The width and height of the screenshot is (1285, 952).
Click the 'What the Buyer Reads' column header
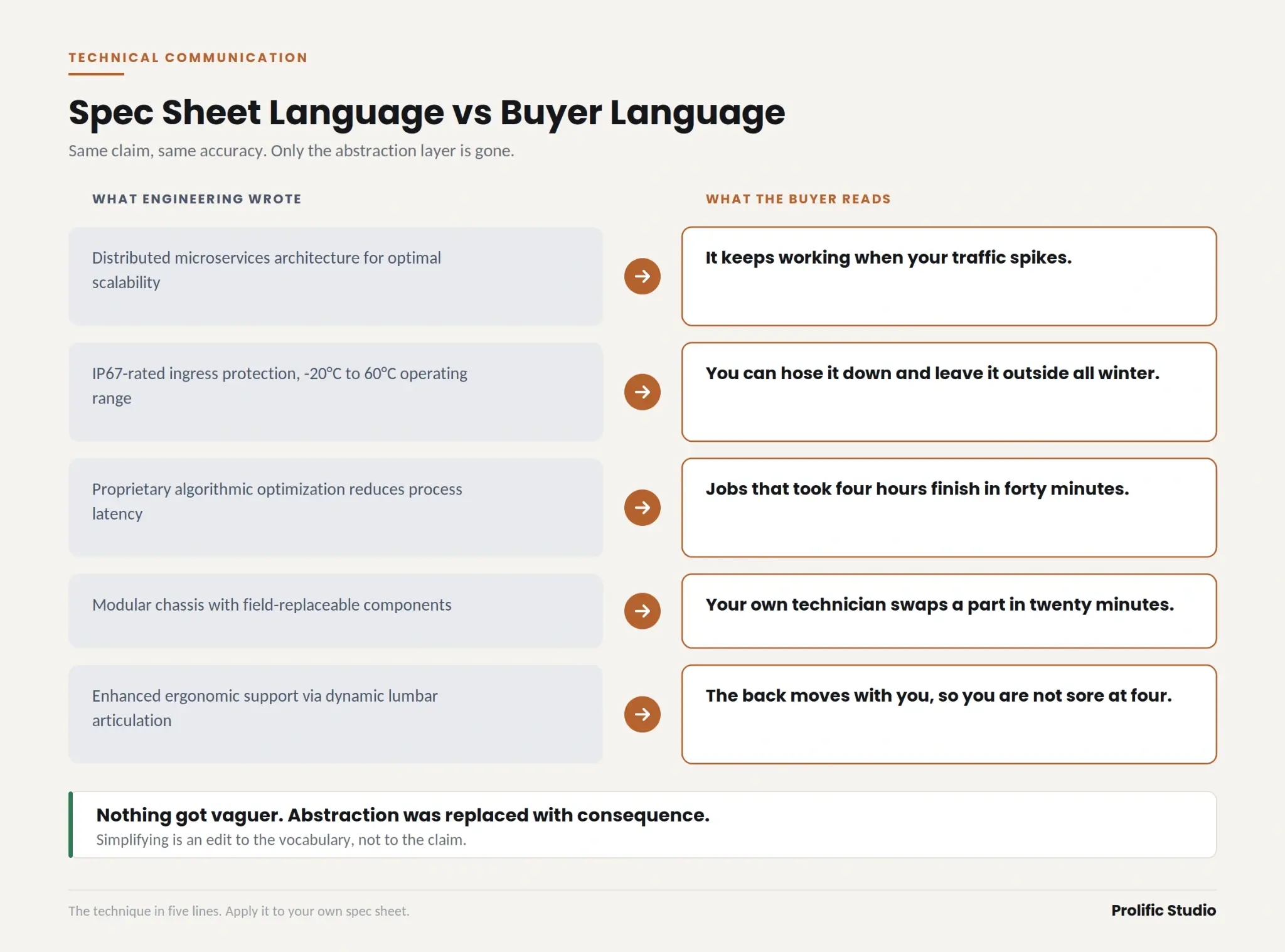798,199
